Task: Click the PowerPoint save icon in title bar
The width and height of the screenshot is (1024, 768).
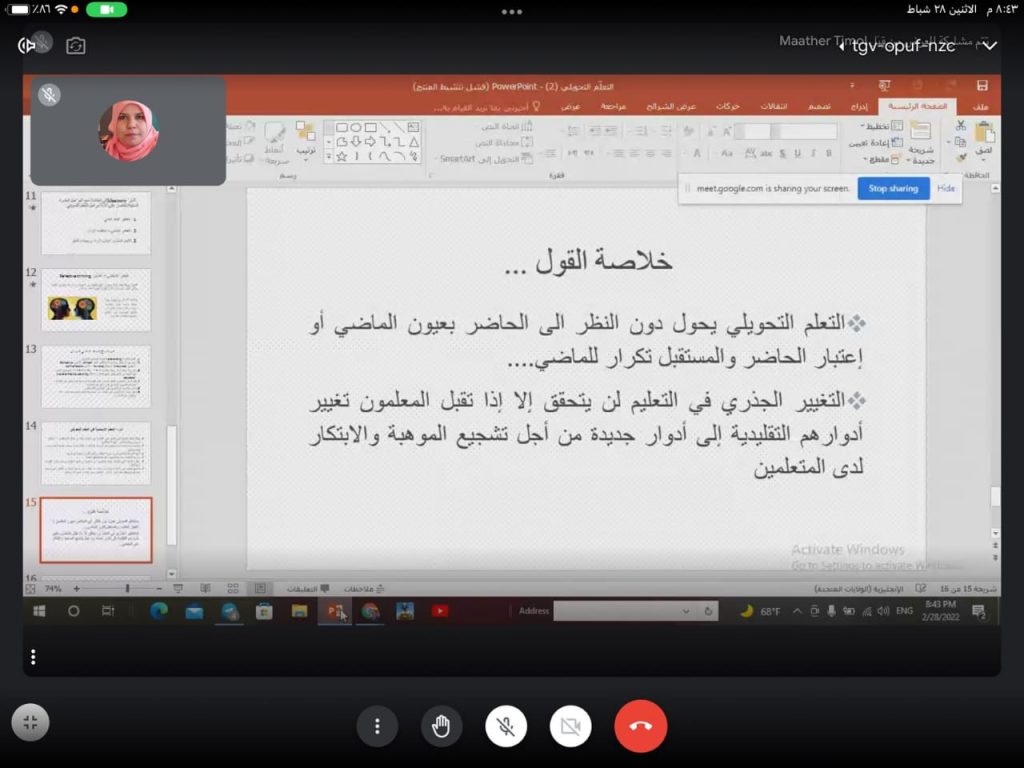Action: [x=982, y=86]
